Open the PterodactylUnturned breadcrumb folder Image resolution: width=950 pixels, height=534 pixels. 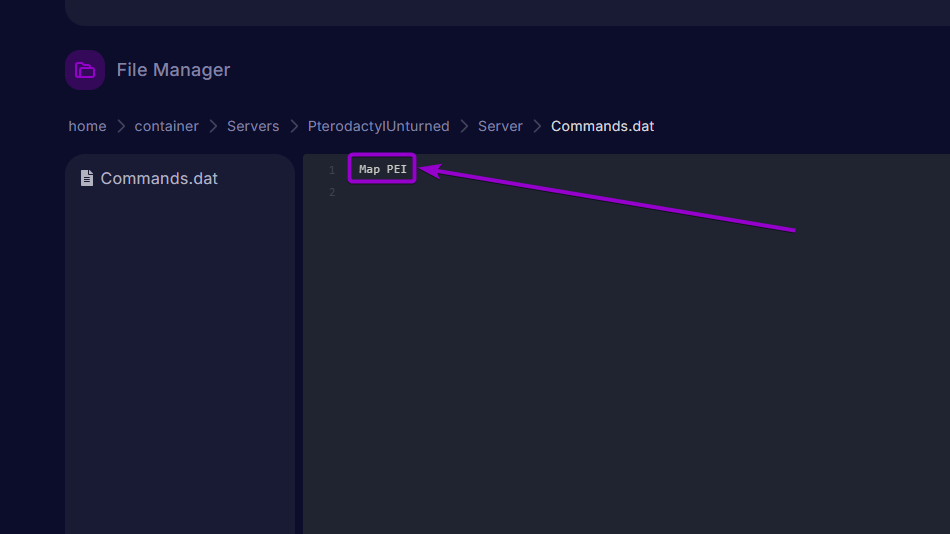click(x=379, y=126)
